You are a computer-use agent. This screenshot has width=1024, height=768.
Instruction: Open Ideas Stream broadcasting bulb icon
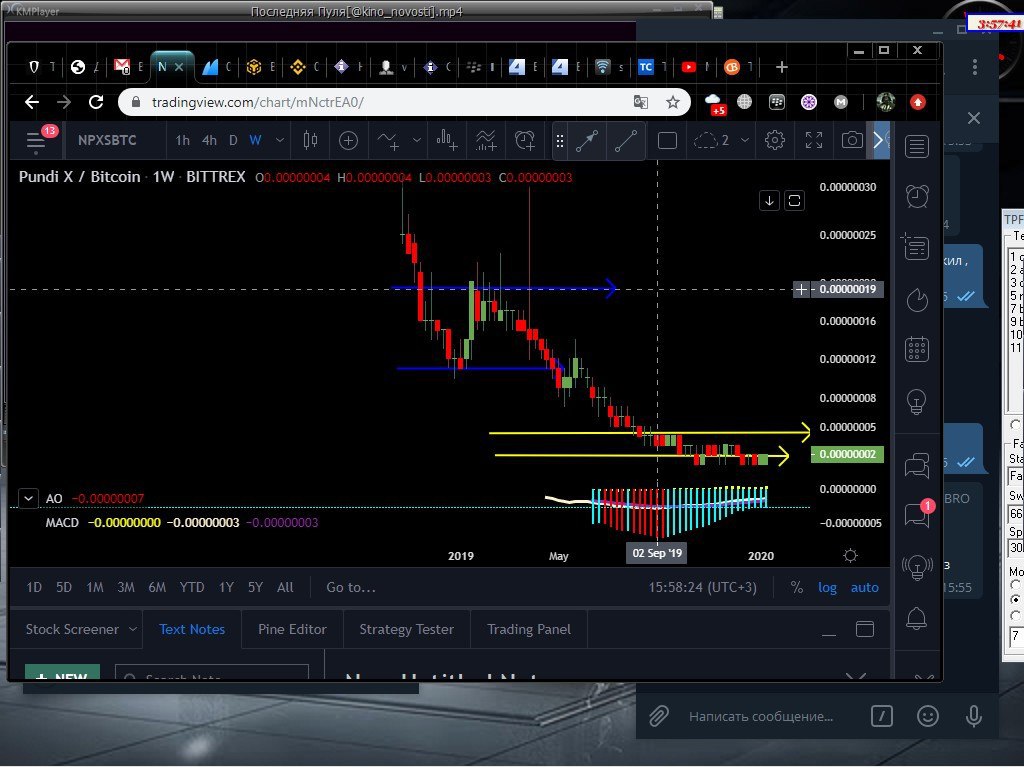[x=917, y=568]
